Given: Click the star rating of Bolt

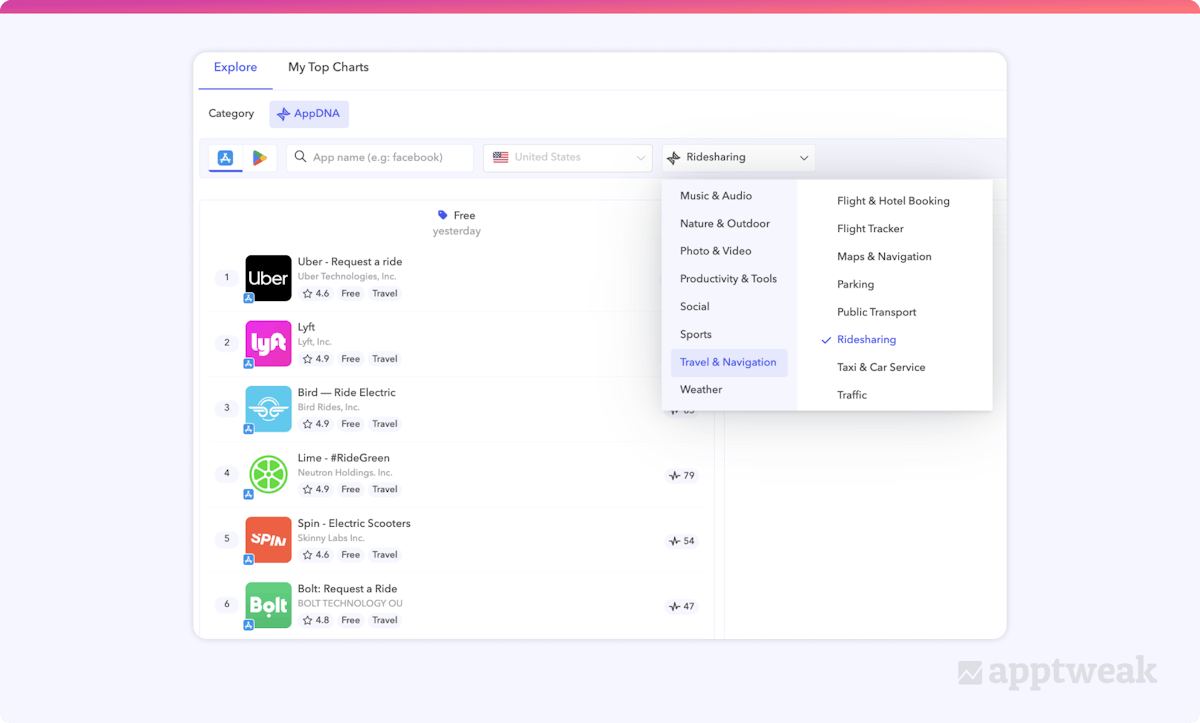Looking at the screenshot, I should (316, 620).
